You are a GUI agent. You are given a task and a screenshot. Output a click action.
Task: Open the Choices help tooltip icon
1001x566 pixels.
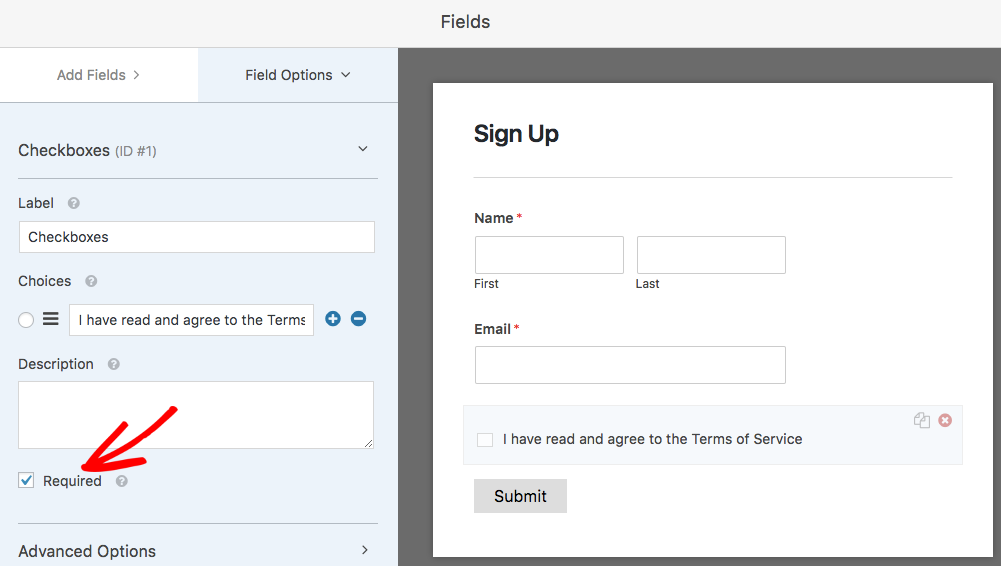point(91,281)
